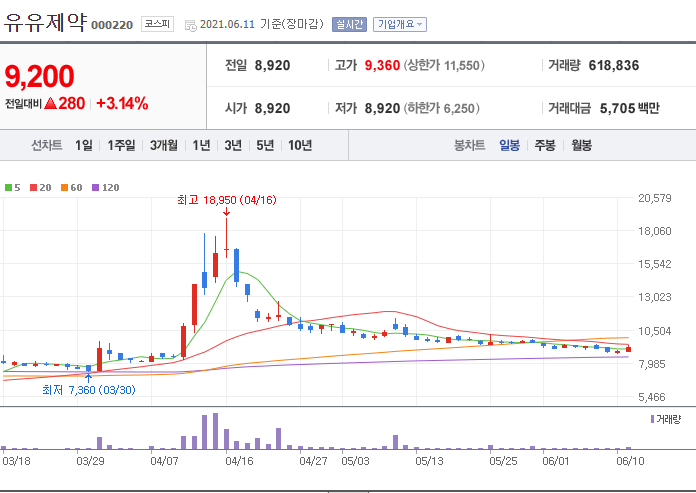Click the 코스피 market badge

158,24
